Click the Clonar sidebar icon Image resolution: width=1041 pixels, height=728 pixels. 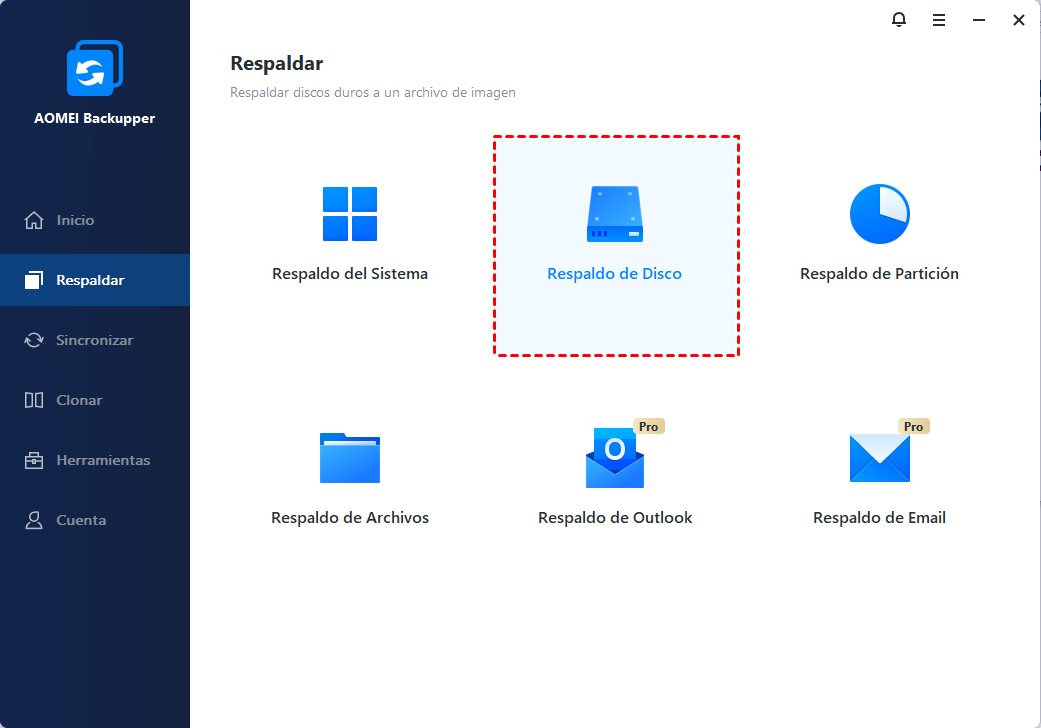(34, 400)
